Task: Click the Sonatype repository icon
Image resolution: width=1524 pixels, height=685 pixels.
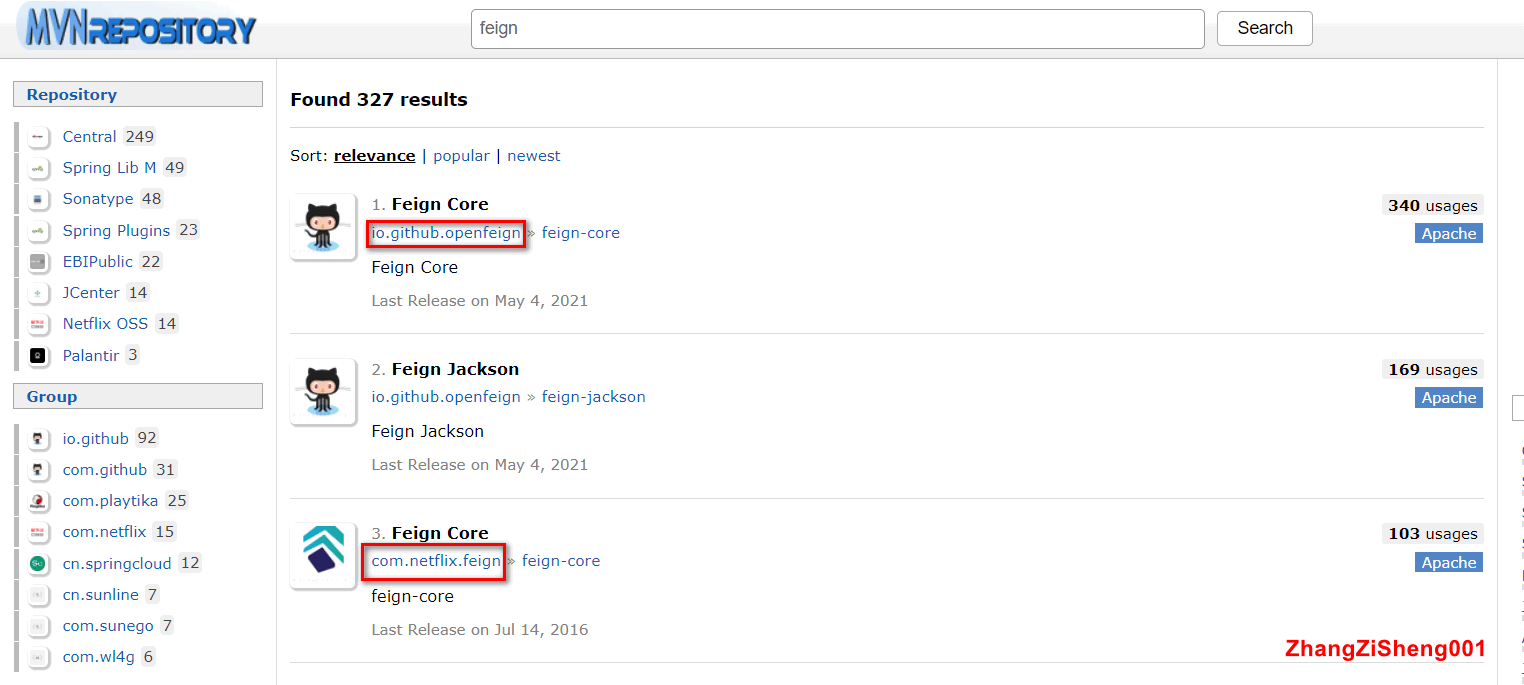Action: [x=38, y=199]
